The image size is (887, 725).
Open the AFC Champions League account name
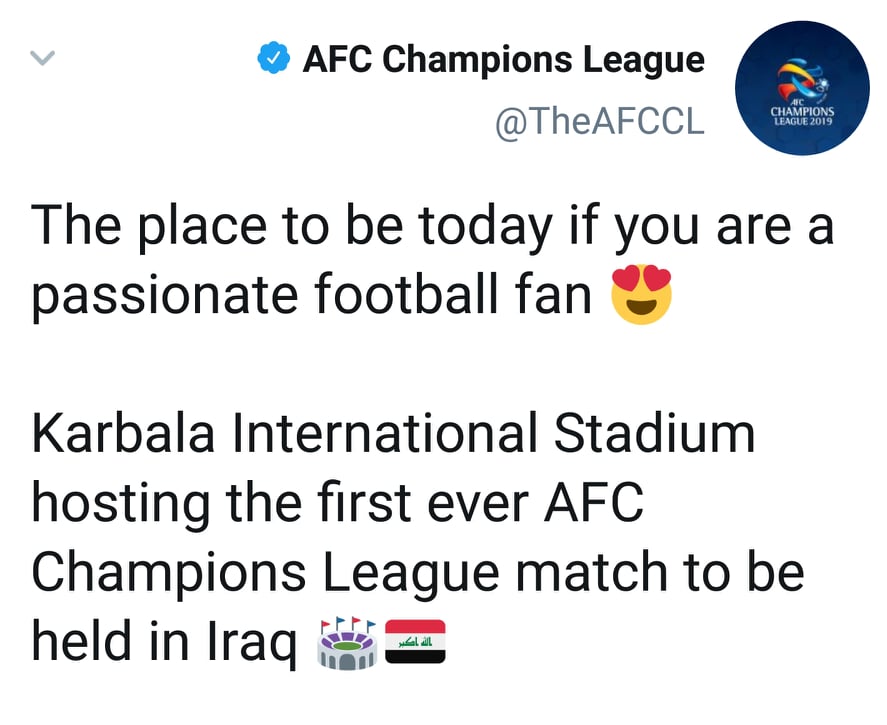[x=503, y=60]
